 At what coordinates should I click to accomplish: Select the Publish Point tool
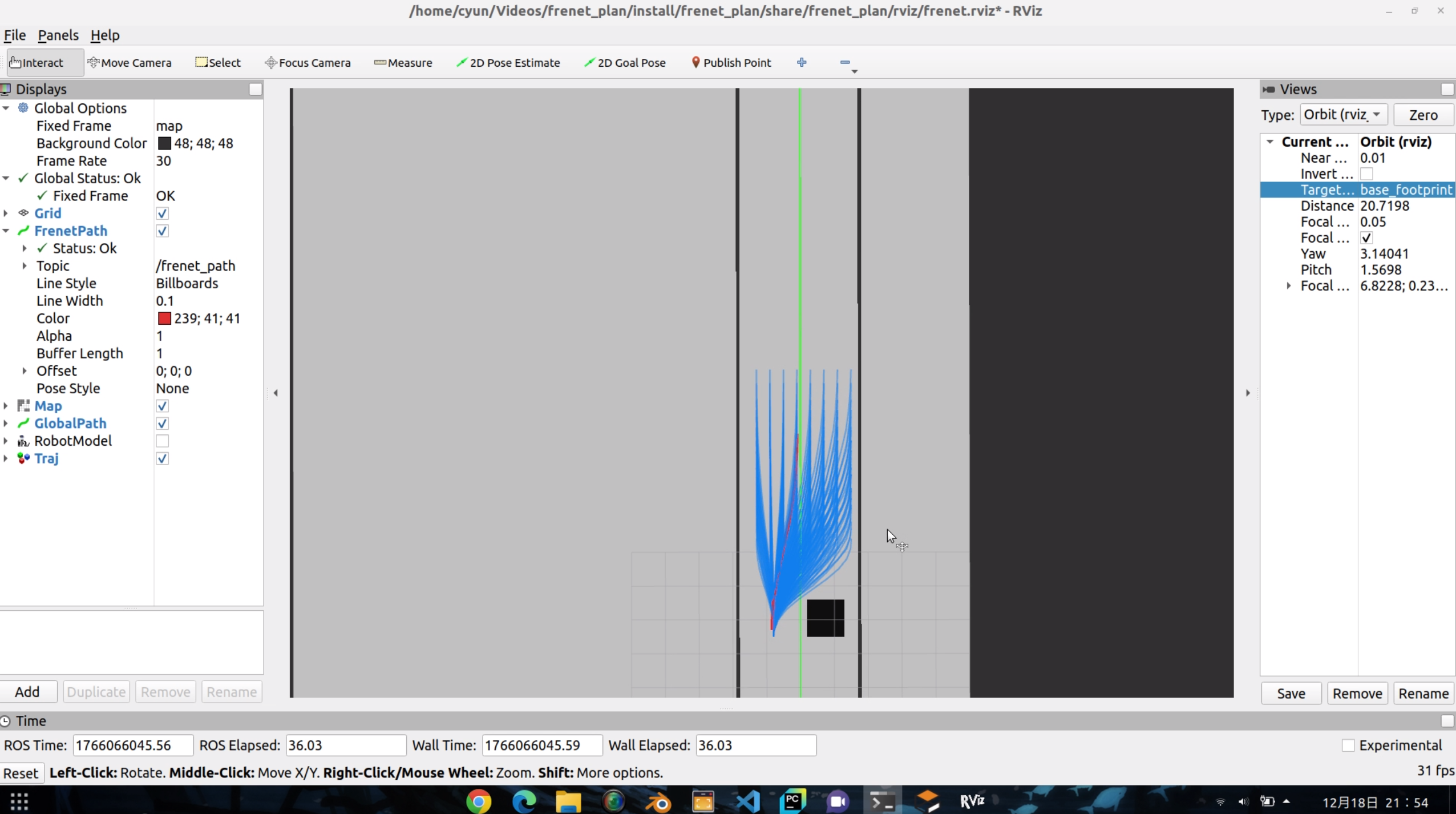click(x=731, y=63)
